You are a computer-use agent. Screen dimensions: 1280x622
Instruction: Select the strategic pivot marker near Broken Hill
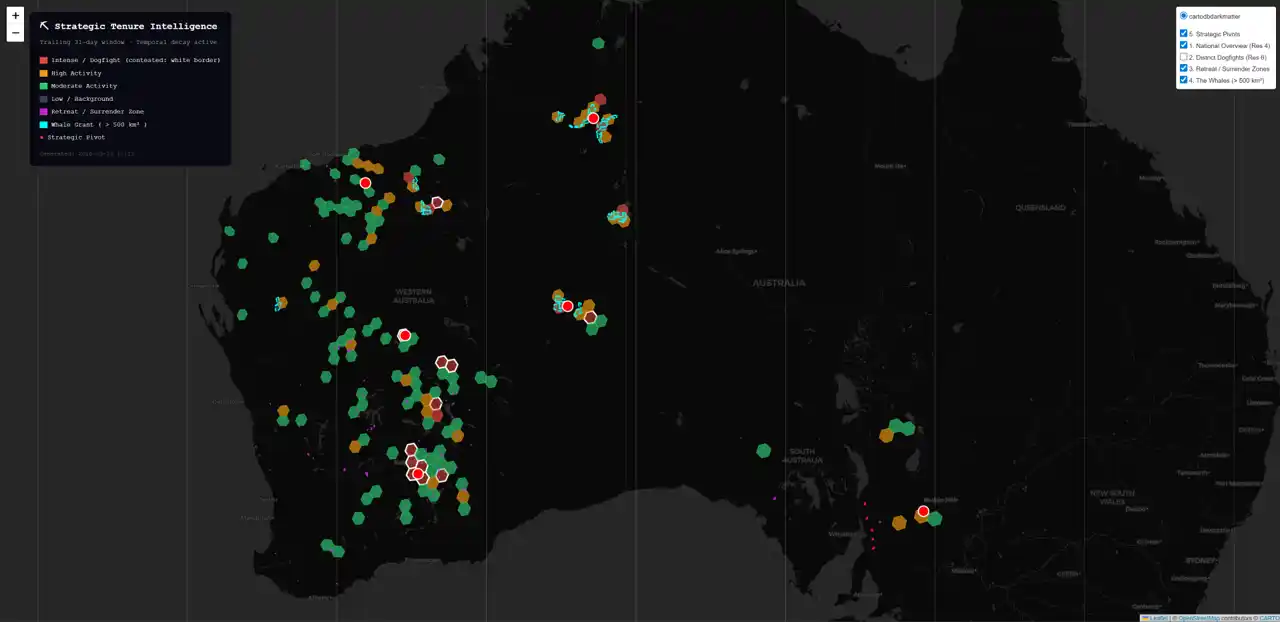click(x=923, y=511)
